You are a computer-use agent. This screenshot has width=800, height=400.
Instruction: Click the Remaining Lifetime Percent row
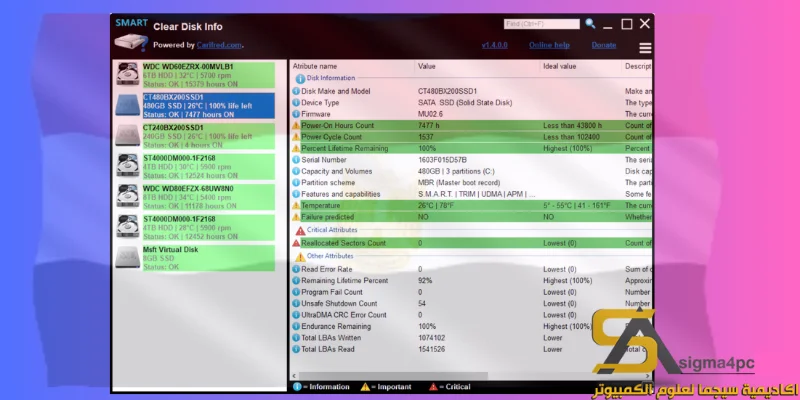[x=471, y=281]
